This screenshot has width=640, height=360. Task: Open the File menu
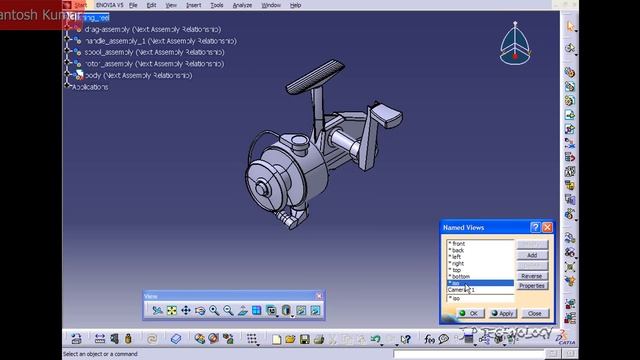point(133,5)
